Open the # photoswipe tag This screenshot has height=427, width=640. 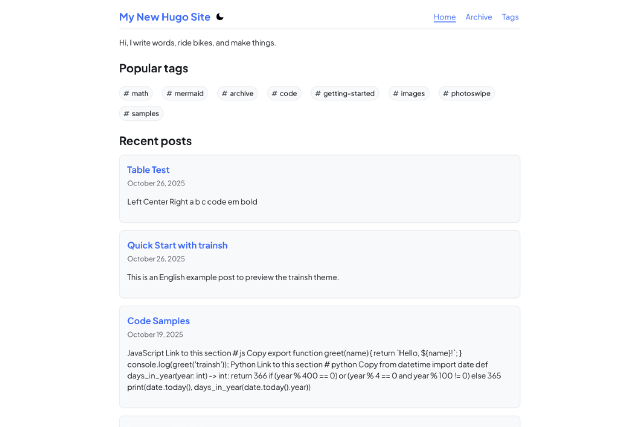pos(466,93)
